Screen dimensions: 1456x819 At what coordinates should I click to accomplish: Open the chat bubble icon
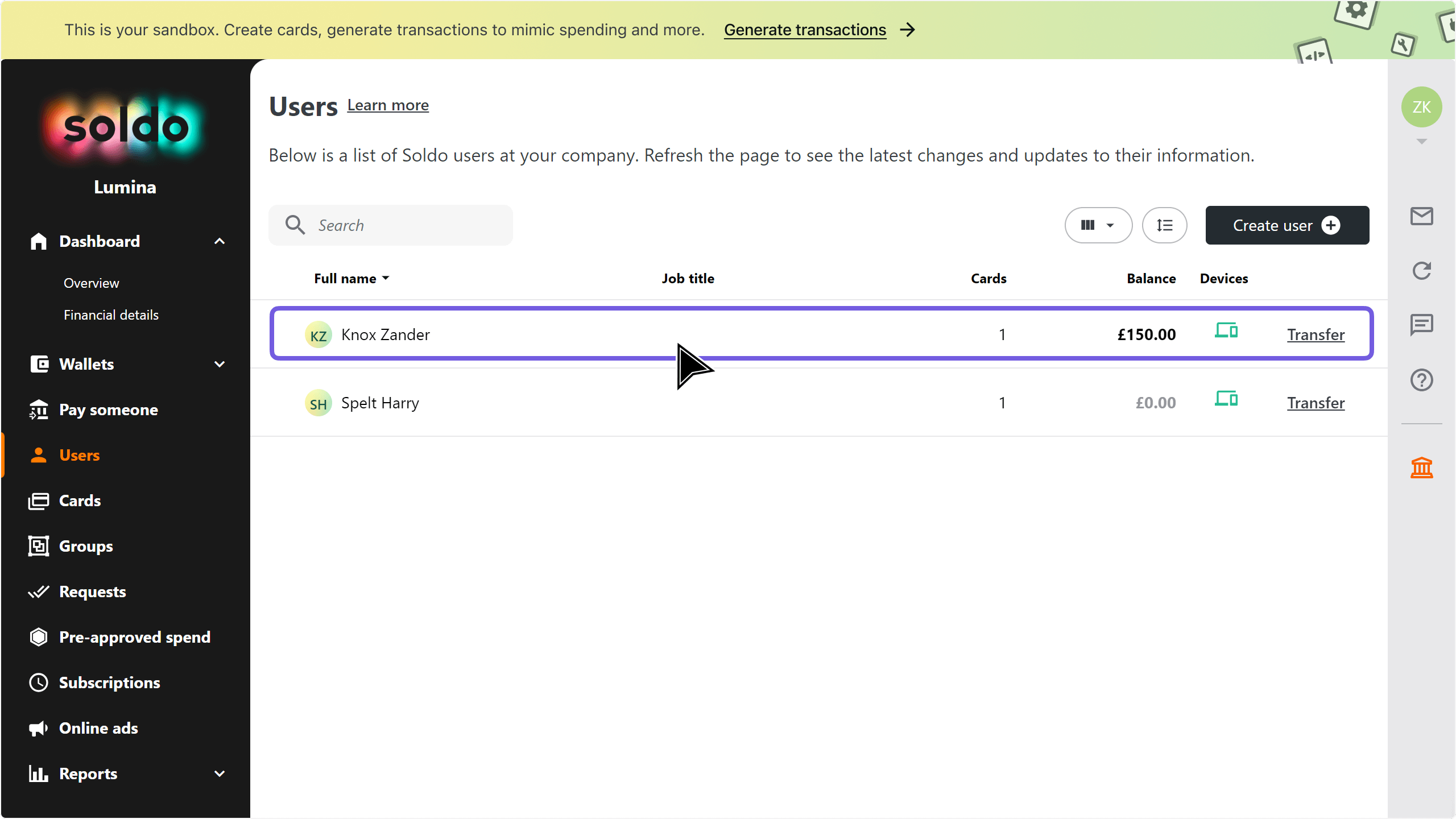tap(1421, 325)
